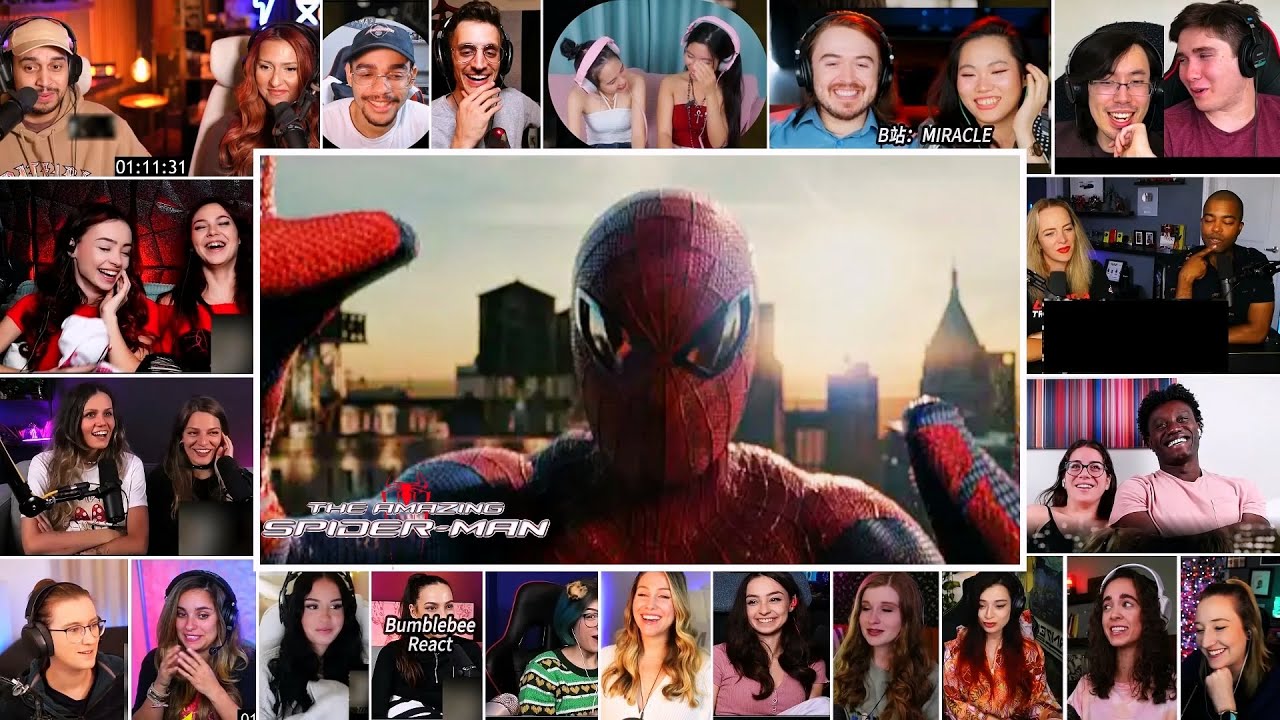This screenshot has height=720, width=1280.
Task: Open panel of smiling man with hand on chin
Action: [x=486, y=75]
